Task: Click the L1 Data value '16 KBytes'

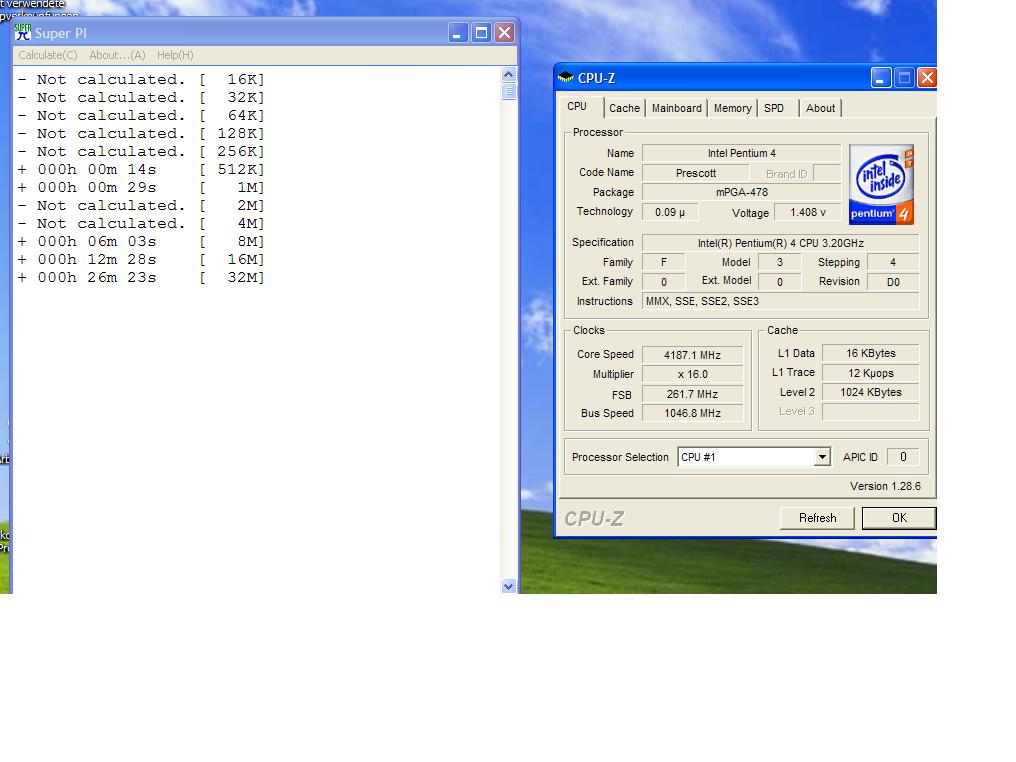Action: click(870, 353)
